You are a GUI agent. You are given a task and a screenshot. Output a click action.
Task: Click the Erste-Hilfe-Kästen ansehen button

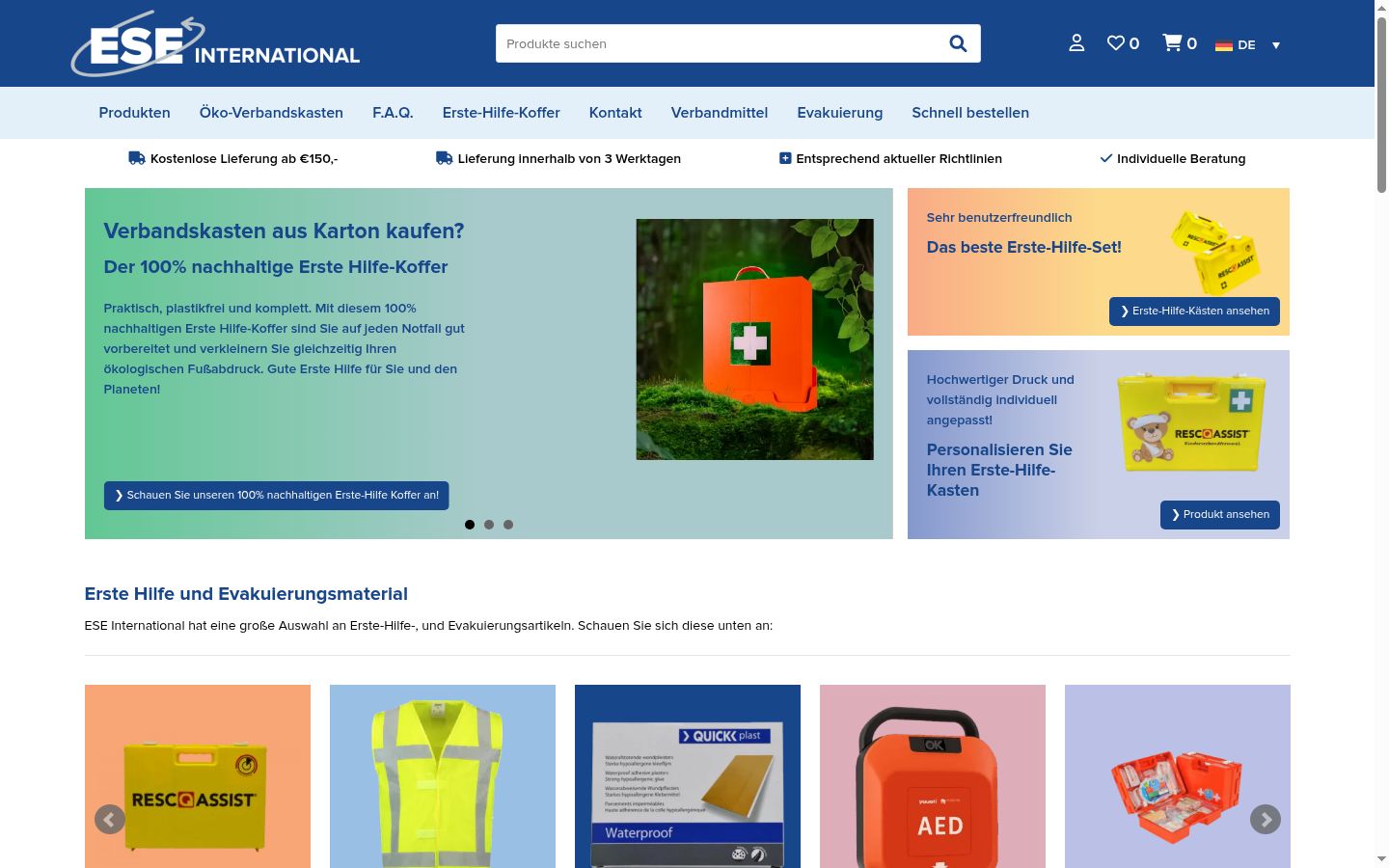point(1194,311)
